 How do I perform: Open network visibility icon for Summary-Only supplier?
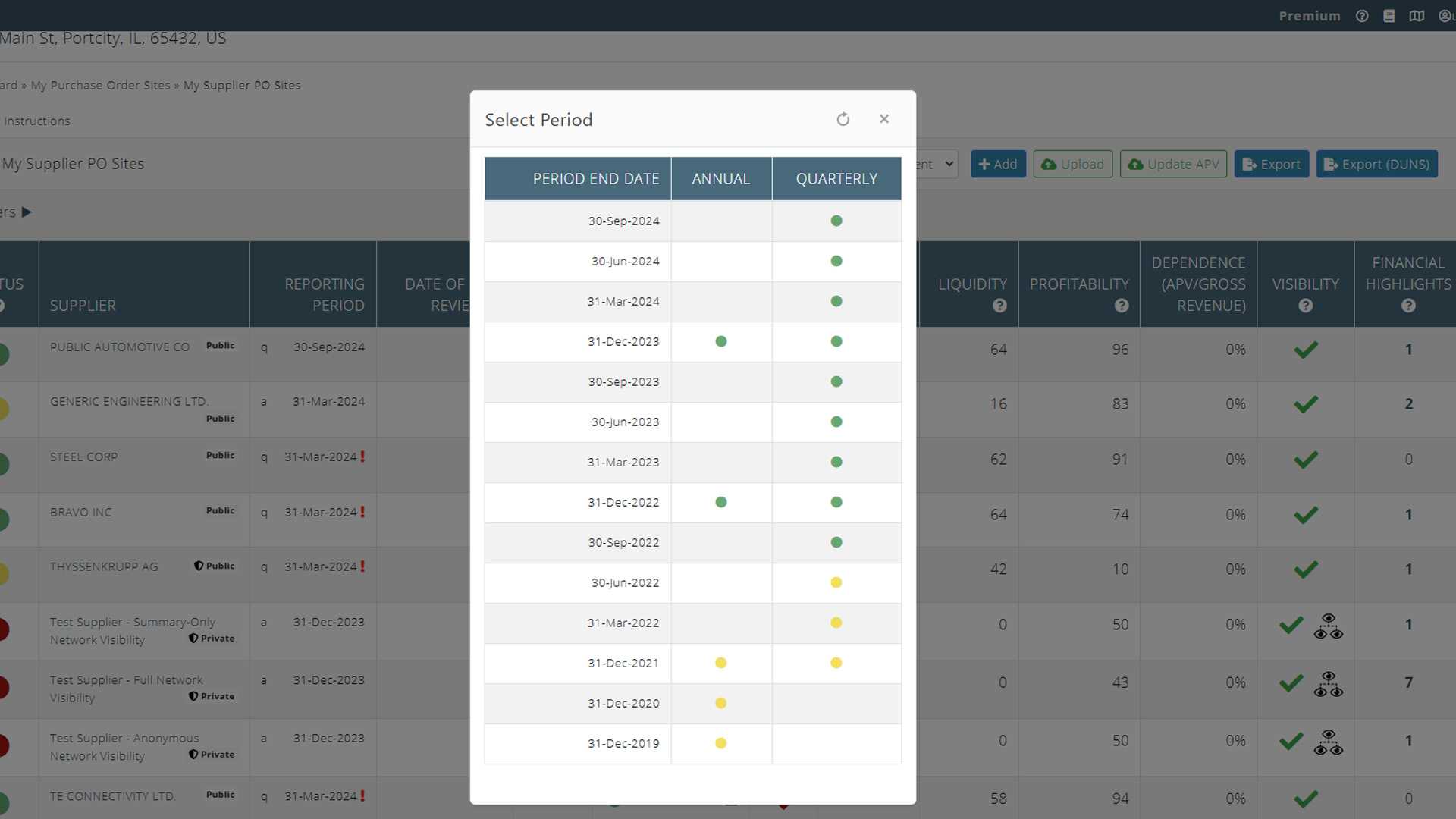click(x=1328, y=626)
